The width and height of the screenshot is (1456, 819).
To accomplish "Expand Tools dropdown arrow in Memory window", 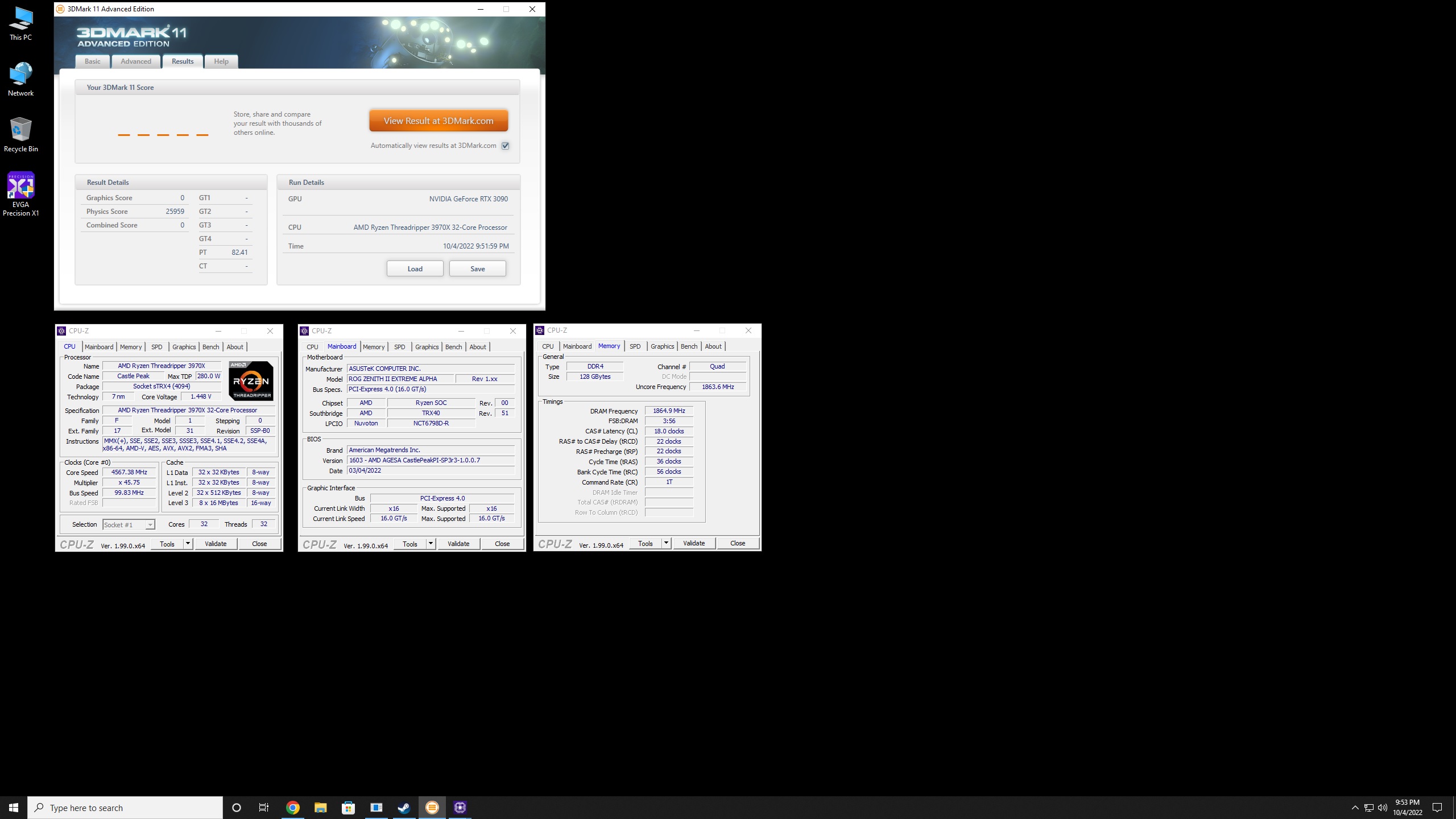I will pos(666,543).
